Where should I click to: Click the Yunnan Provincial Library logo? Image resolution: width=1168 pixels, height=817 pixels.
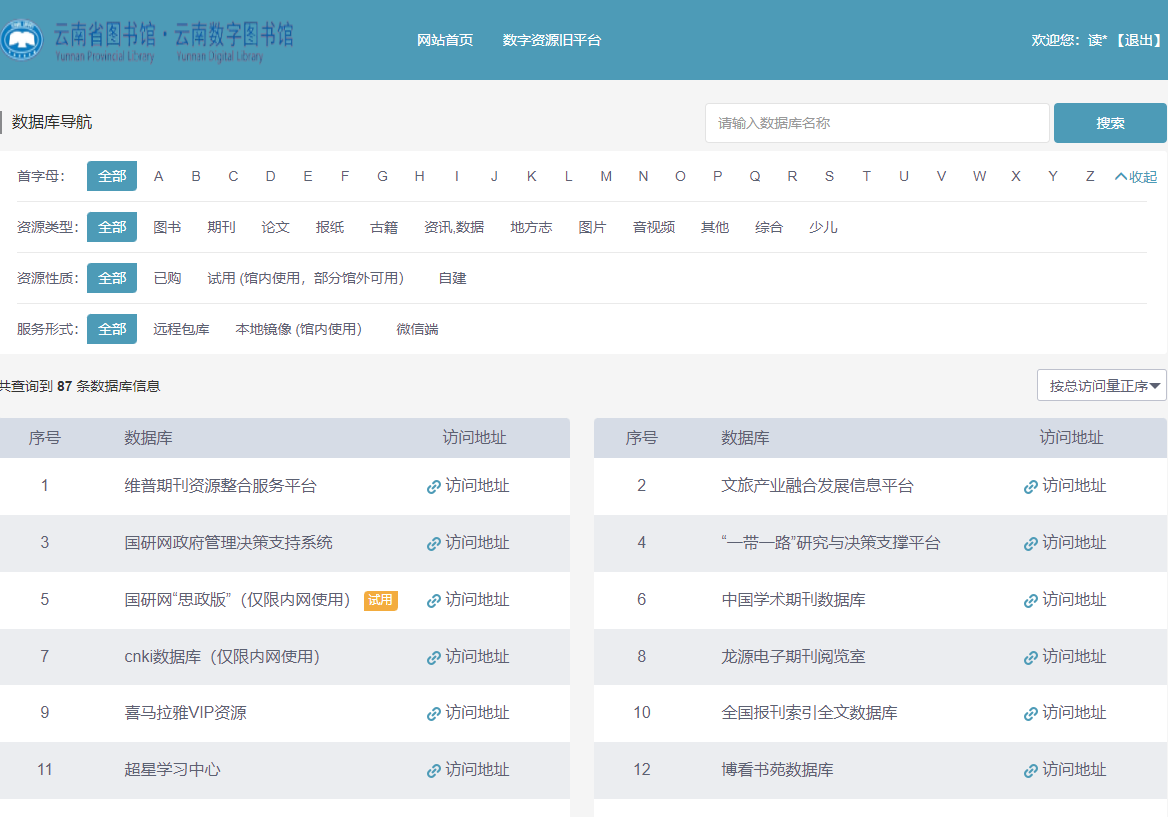148,40
